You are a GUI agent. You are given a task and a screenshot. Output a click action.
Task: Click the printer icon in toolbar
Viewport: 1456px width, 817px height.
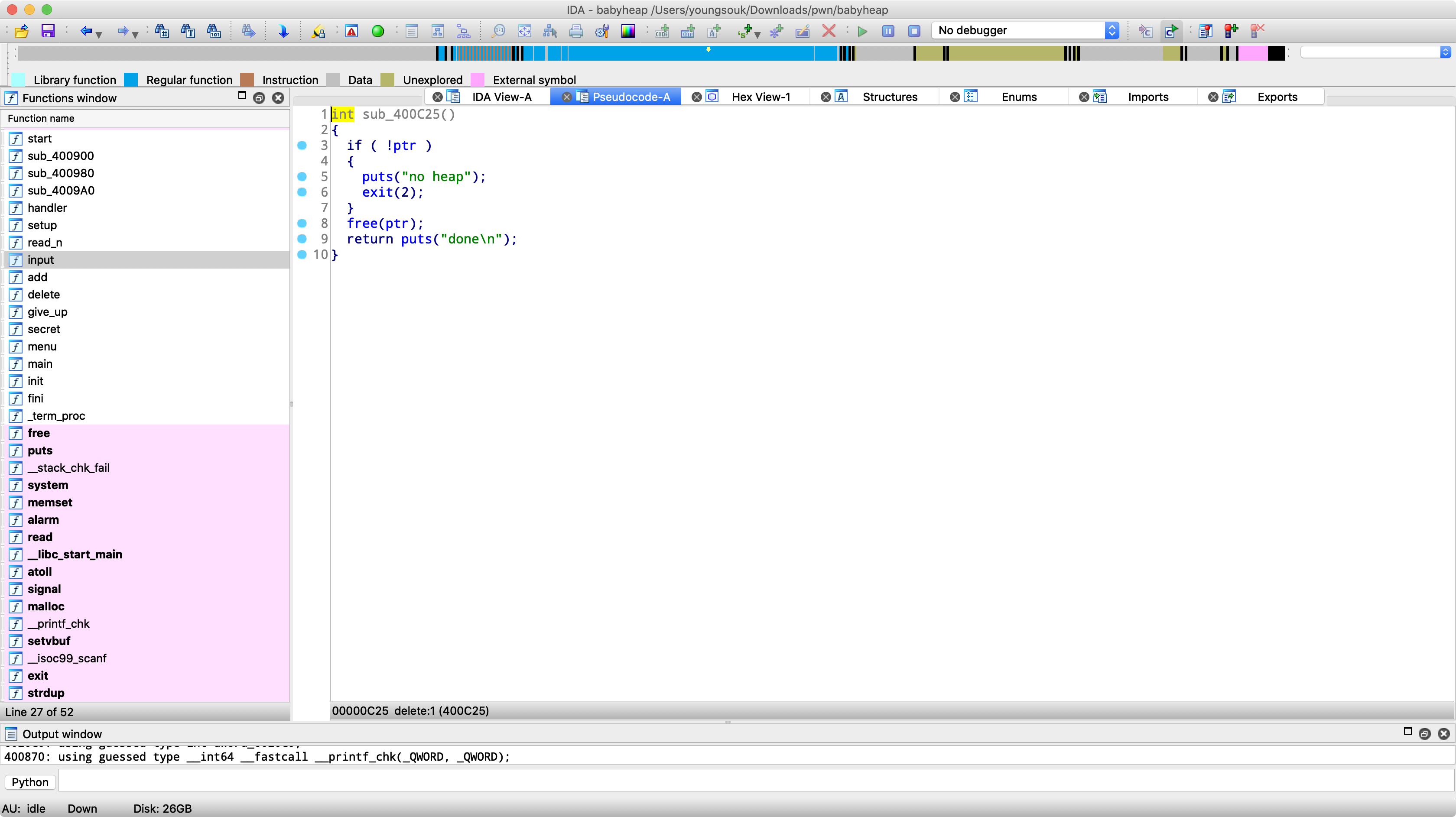576,31
